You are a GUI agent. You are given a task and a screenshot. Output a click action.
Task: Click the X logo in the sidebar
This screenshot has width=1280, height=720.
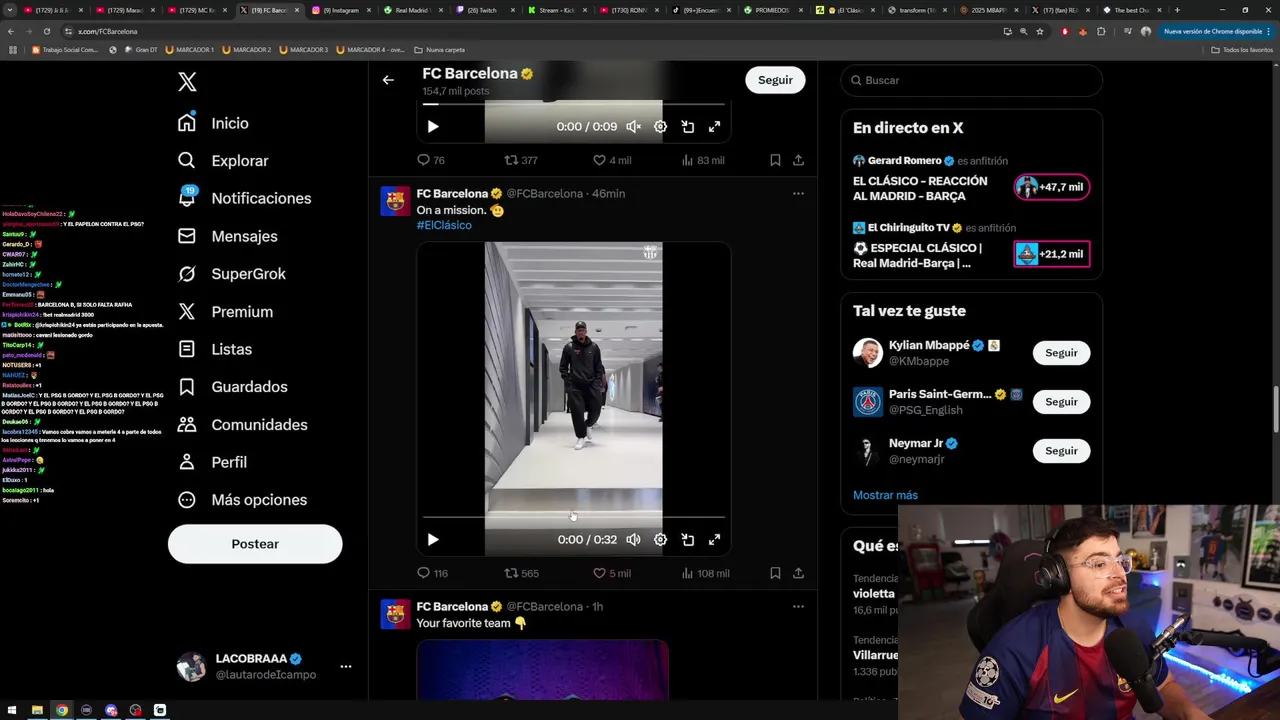[x=187, y=82]
